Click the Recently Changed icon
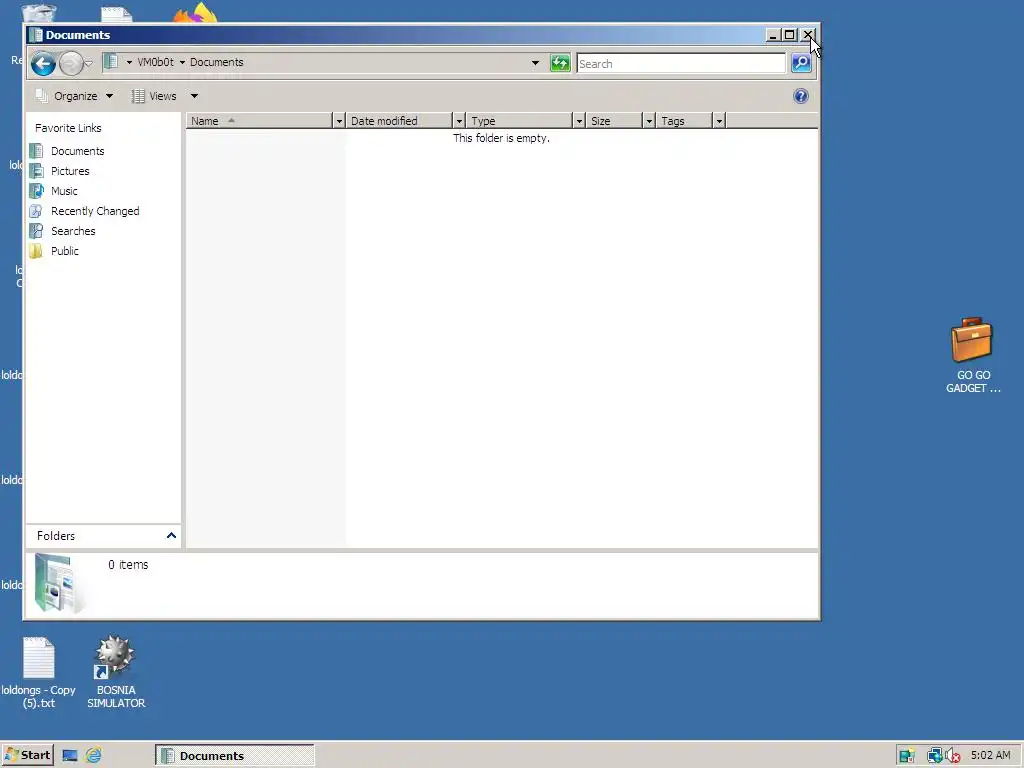The height and width of the screenshot is (768, 1024). [x=37, y=211]
